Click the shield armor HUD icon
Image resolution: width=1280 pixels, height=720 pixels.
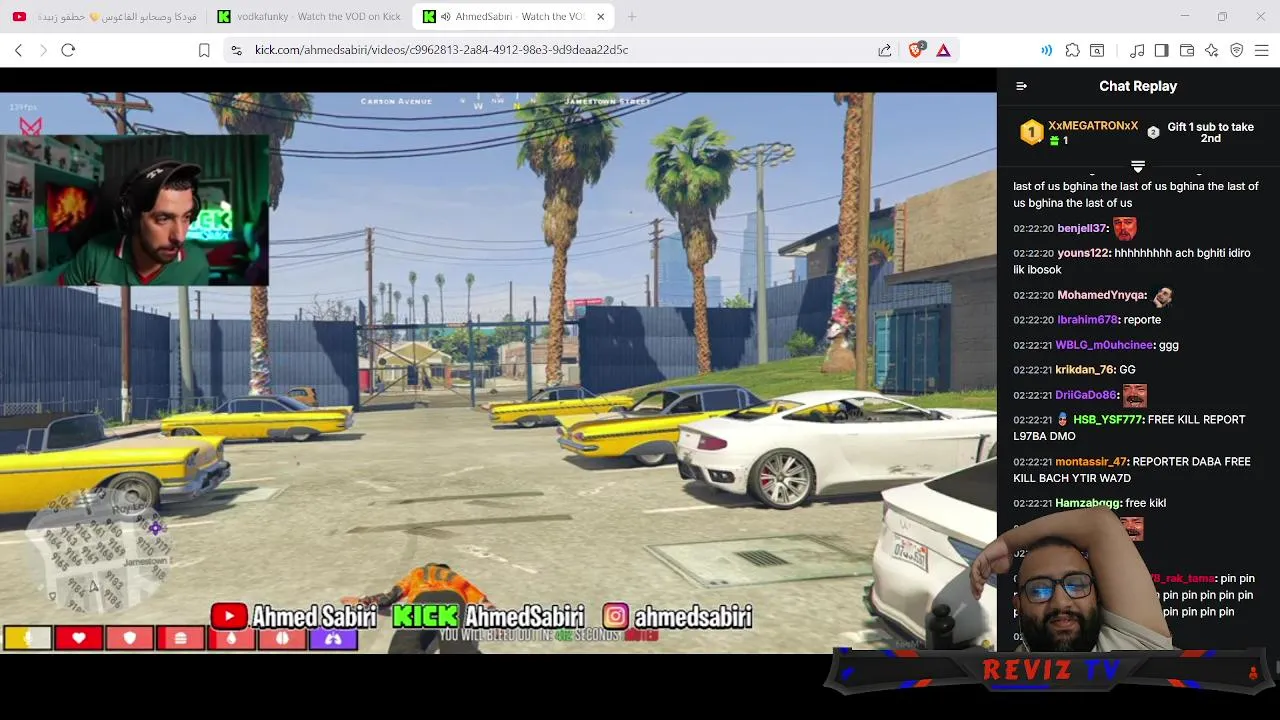130,638
